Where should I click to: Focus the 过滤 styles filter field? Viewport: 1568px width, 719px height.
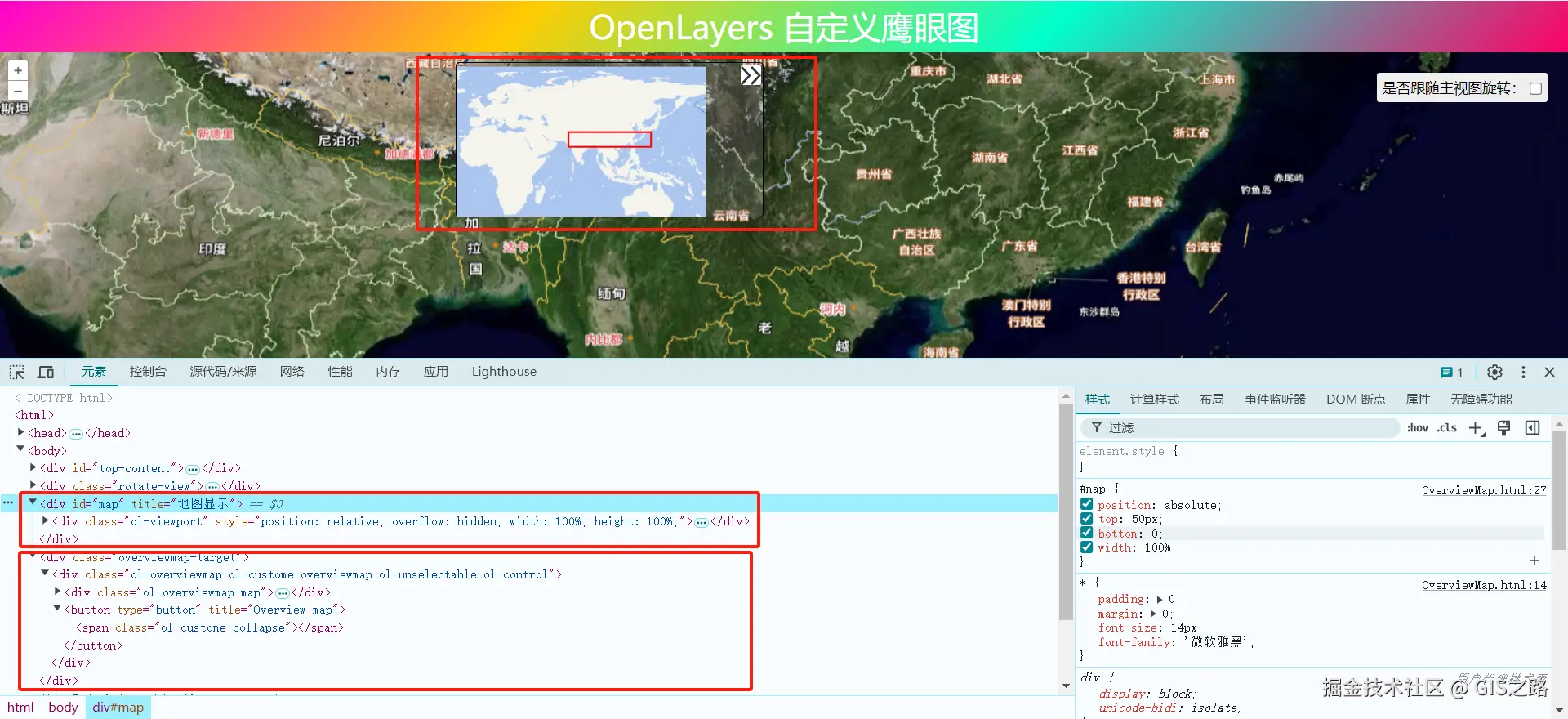coord(1240,428)
